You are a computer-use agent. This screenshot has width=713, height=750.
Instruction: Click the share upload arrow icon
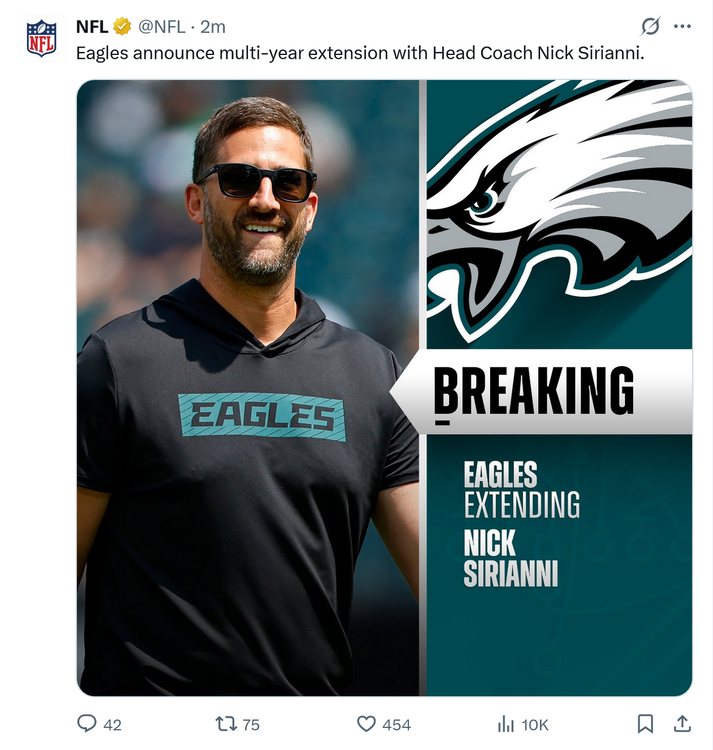point(682,723)
